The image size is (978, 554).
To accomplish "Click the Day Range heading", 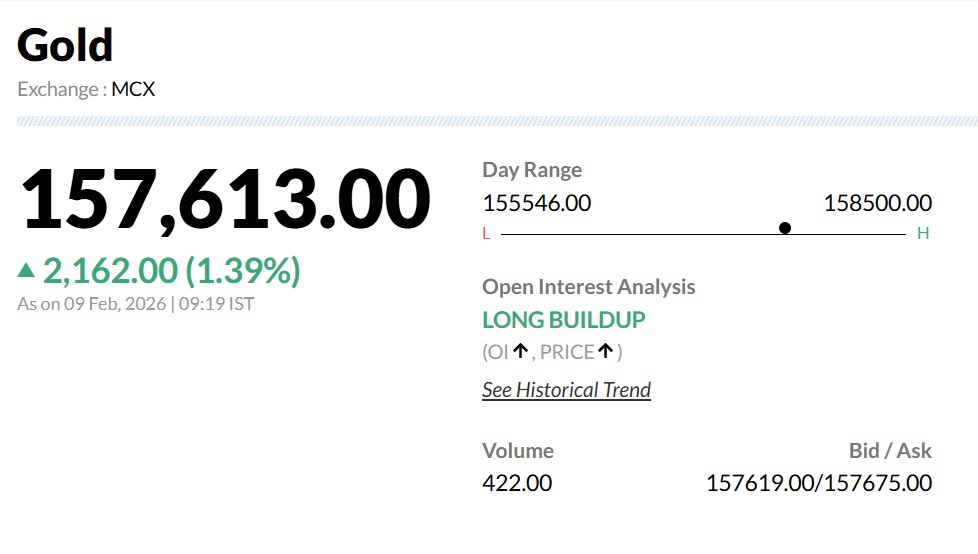I will click(532, 170).
